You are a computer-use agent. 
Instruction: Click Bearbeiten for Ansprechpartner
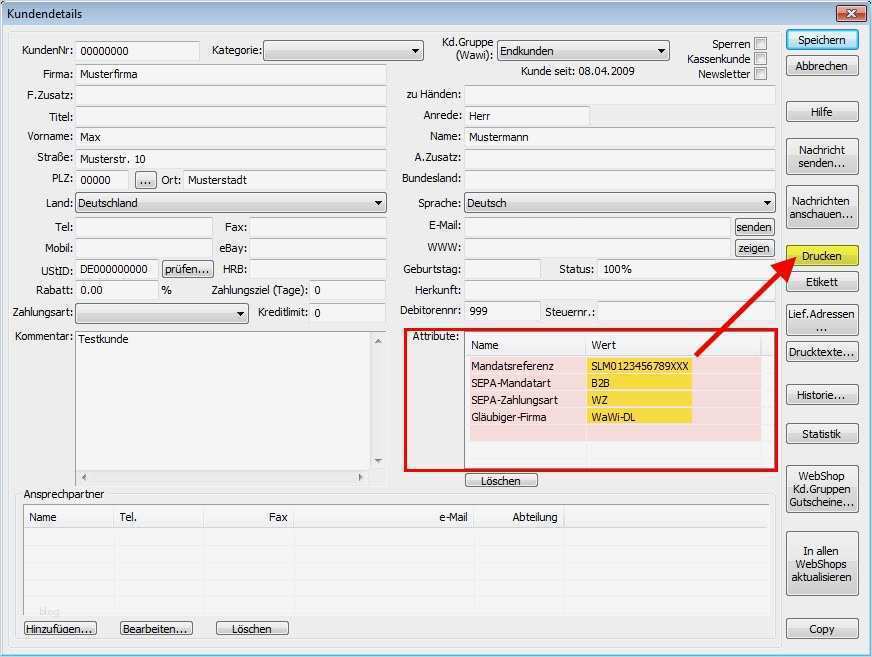point(156,629)
